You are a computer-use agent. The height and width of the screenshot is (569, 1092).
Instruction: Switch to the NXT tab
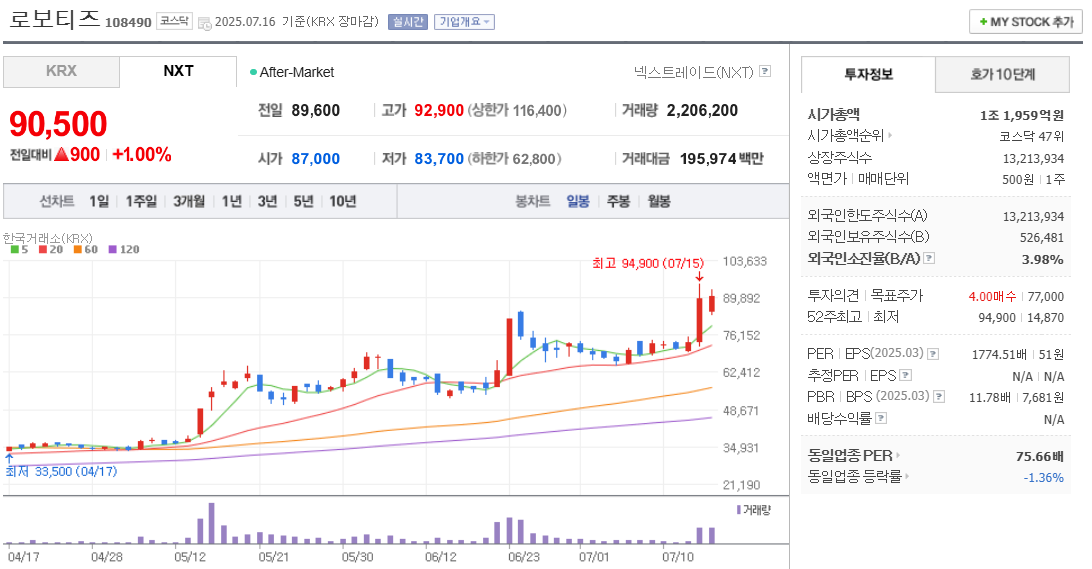pos(178,72)
